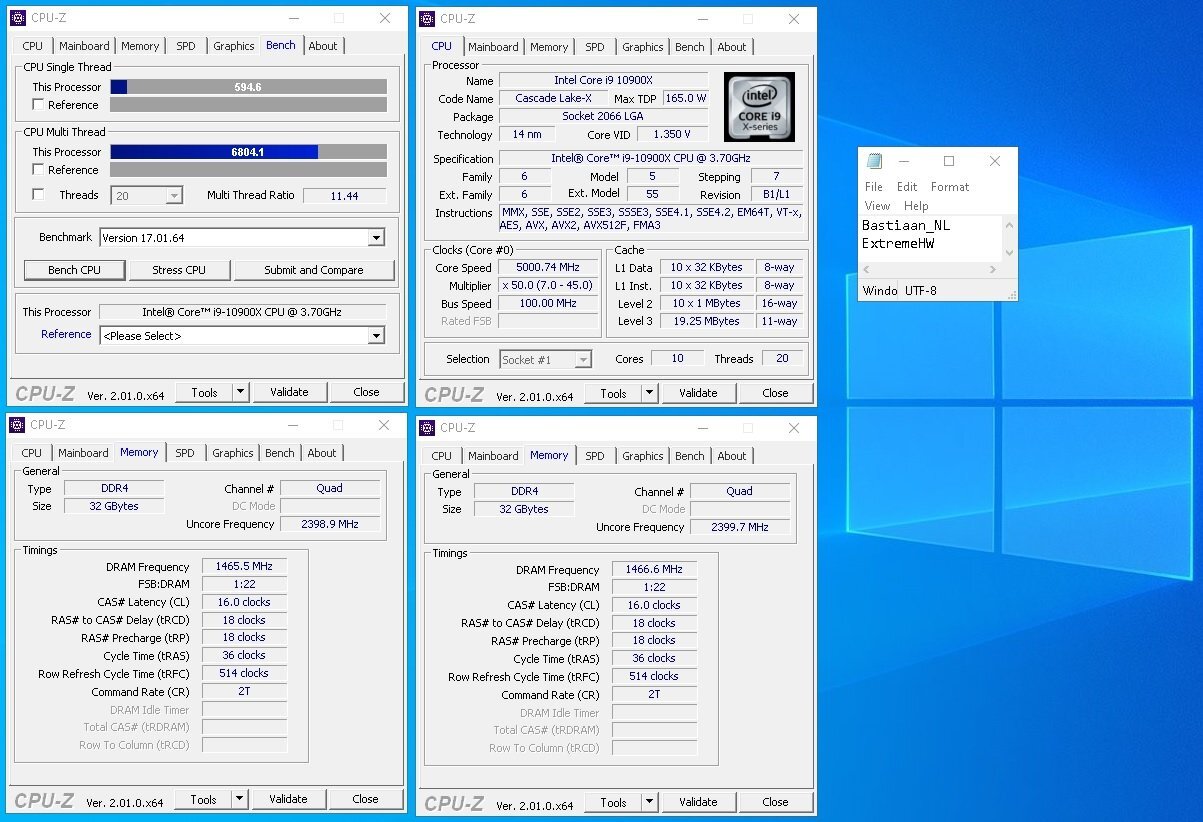Click Notepad's horizontal scrollbar right arrow
Image resolution: width=1203 pixels, height=822 pixels.
click(x=995, y=270)
